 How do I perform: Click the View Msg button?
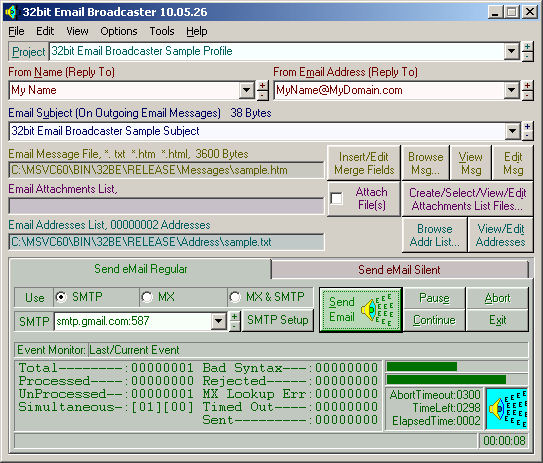tap(471, 163)
